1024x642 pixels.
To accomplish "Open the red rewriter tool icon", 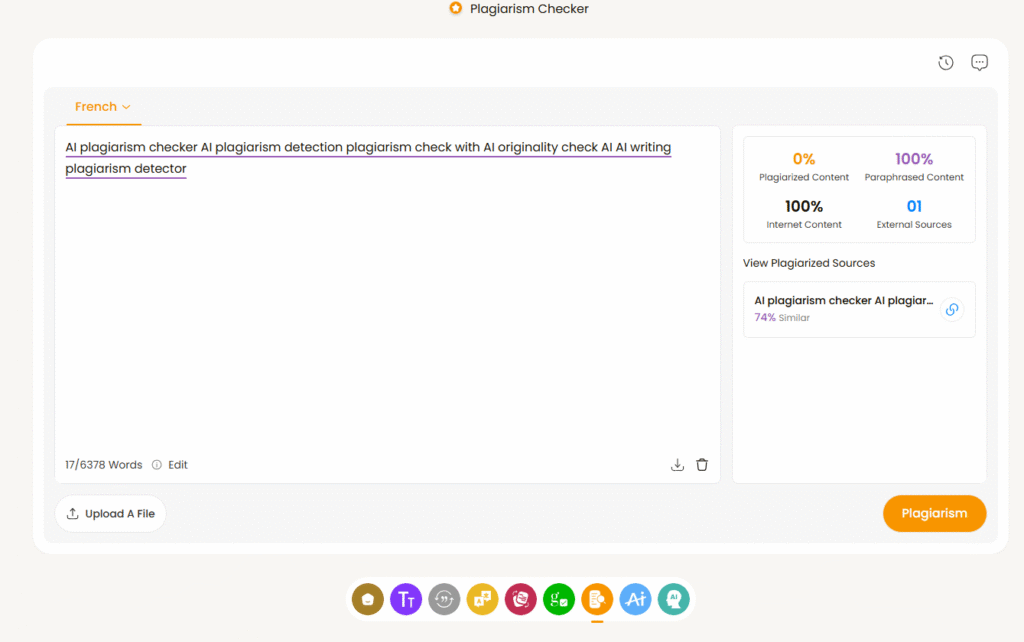I will (520, 599).
